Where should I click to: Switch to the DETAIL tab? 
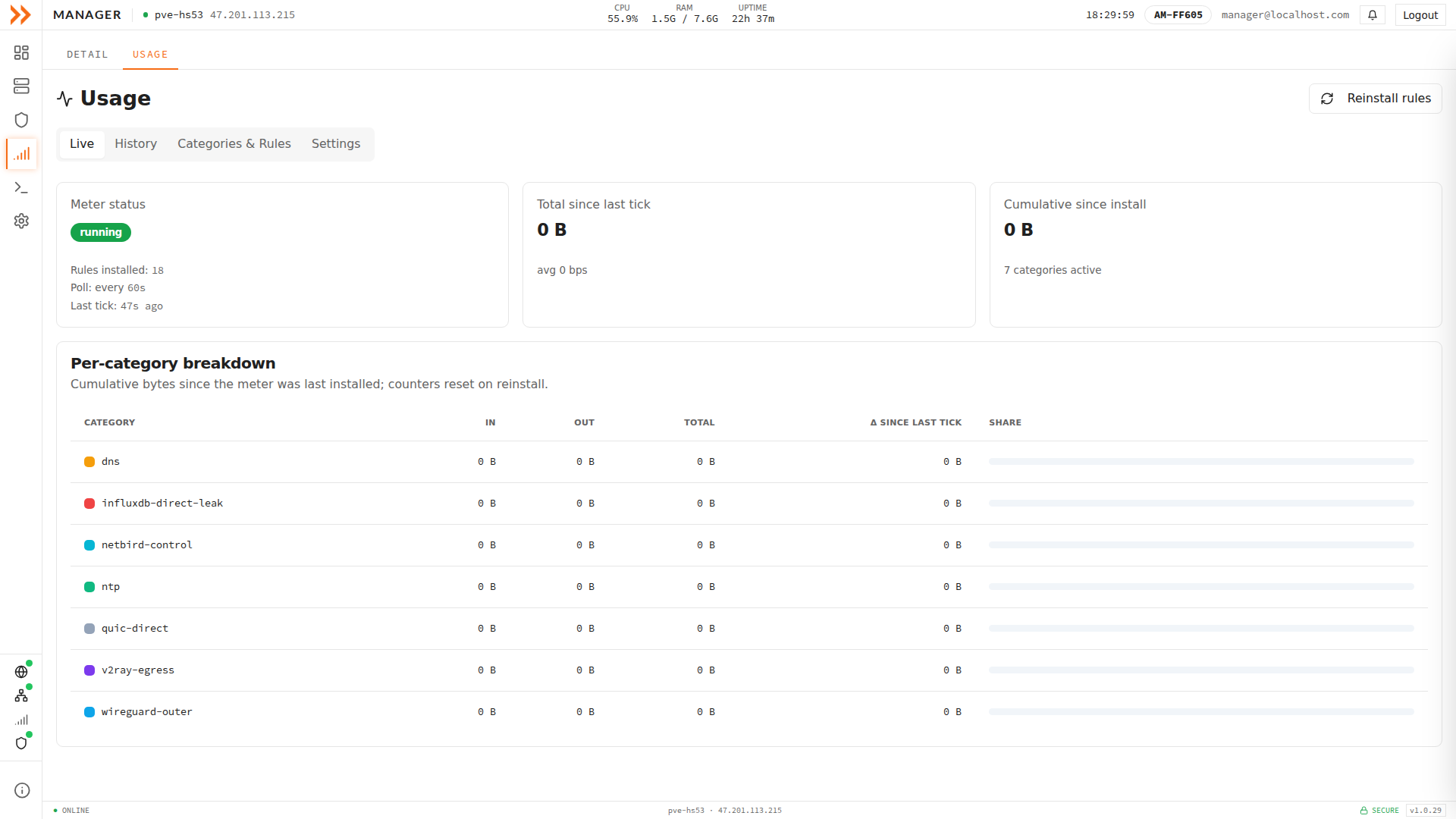point(87,55)
